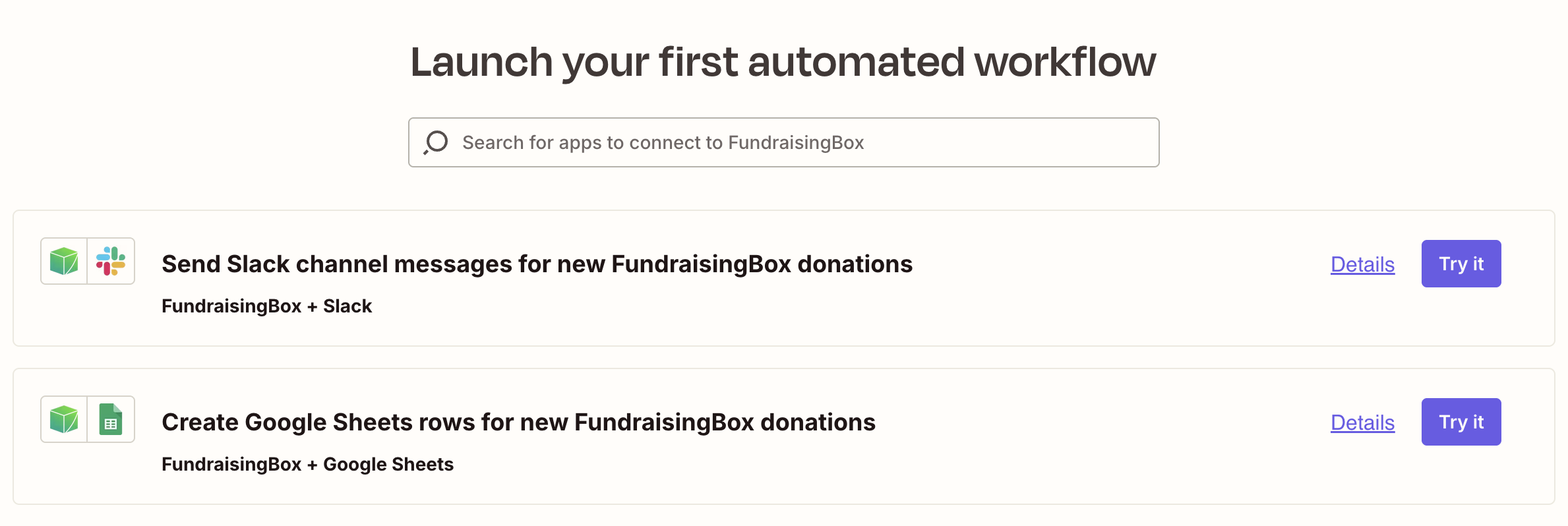Click FundraisingBox cube icon beside Slack logo

[x=64, y=261]
